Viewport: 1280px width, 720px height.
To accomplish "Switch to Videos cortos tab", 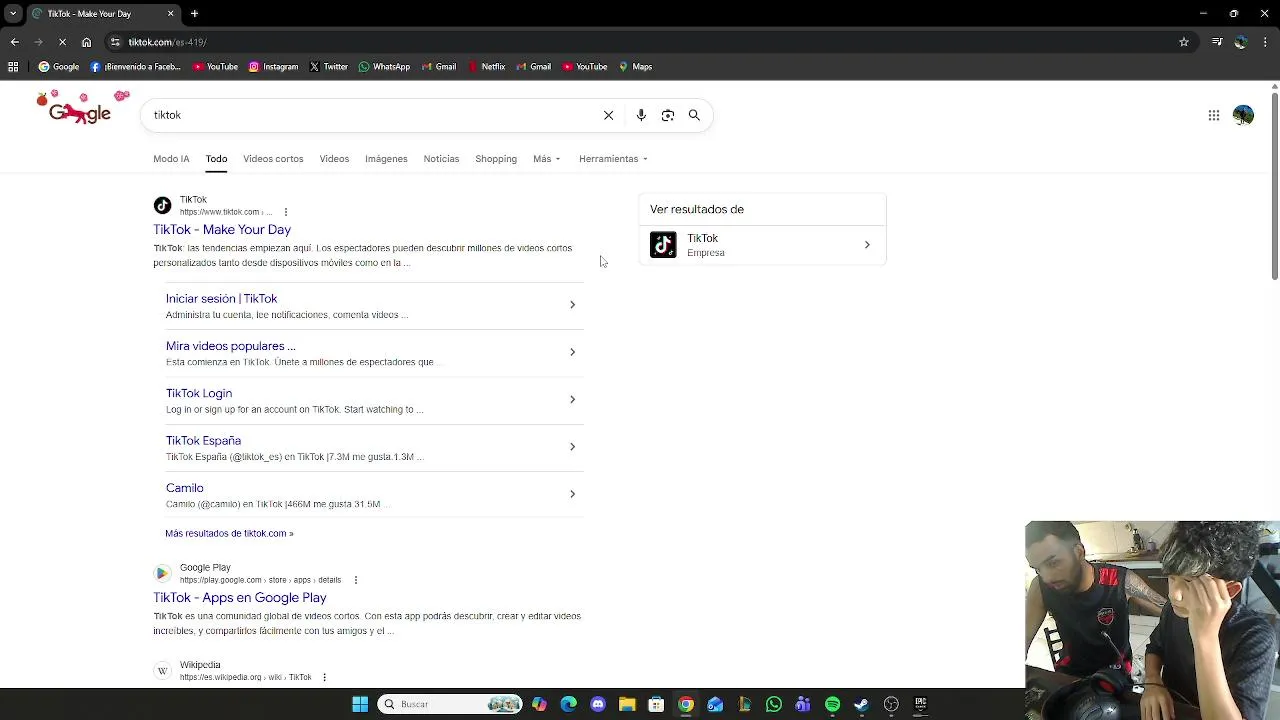I will pyautogui.click(x=273, y=159).
